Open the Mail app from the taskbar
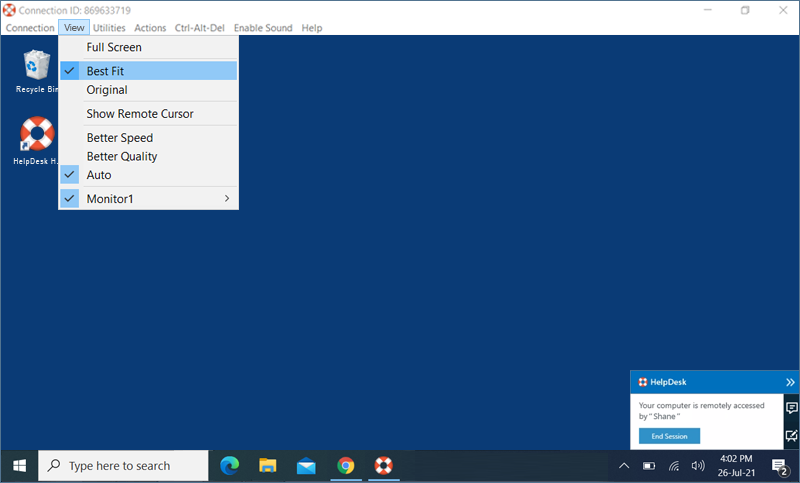The height and width of the screenshot is (483, 800). point(306,466)
